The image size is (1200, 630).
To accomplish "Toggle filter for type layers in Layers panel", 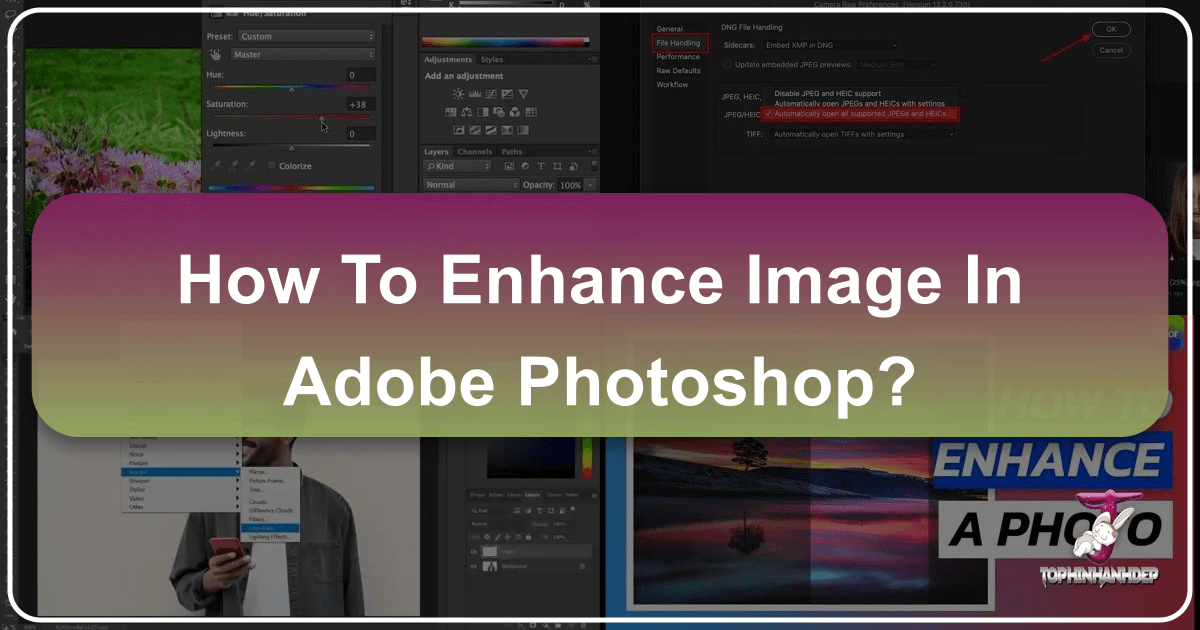I will 541,166.
